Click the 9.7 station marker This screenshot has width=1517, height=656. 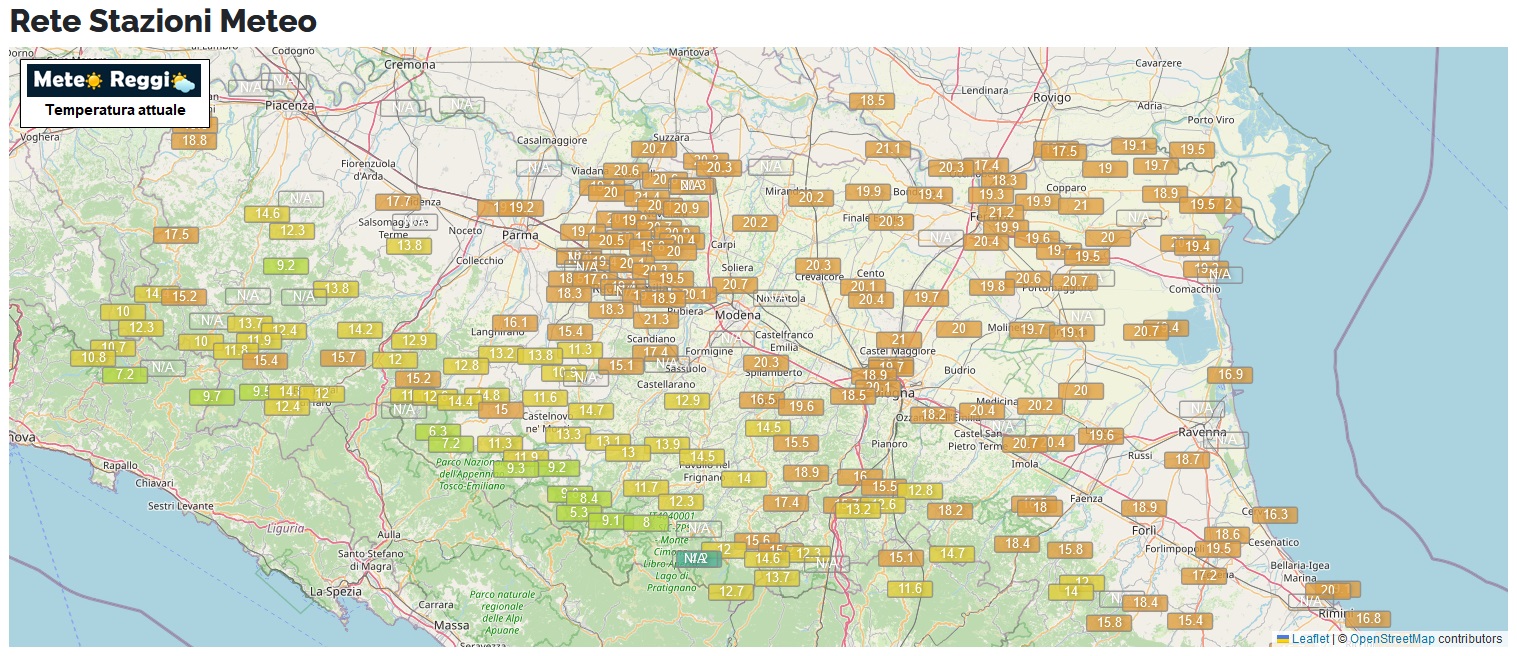212,396
